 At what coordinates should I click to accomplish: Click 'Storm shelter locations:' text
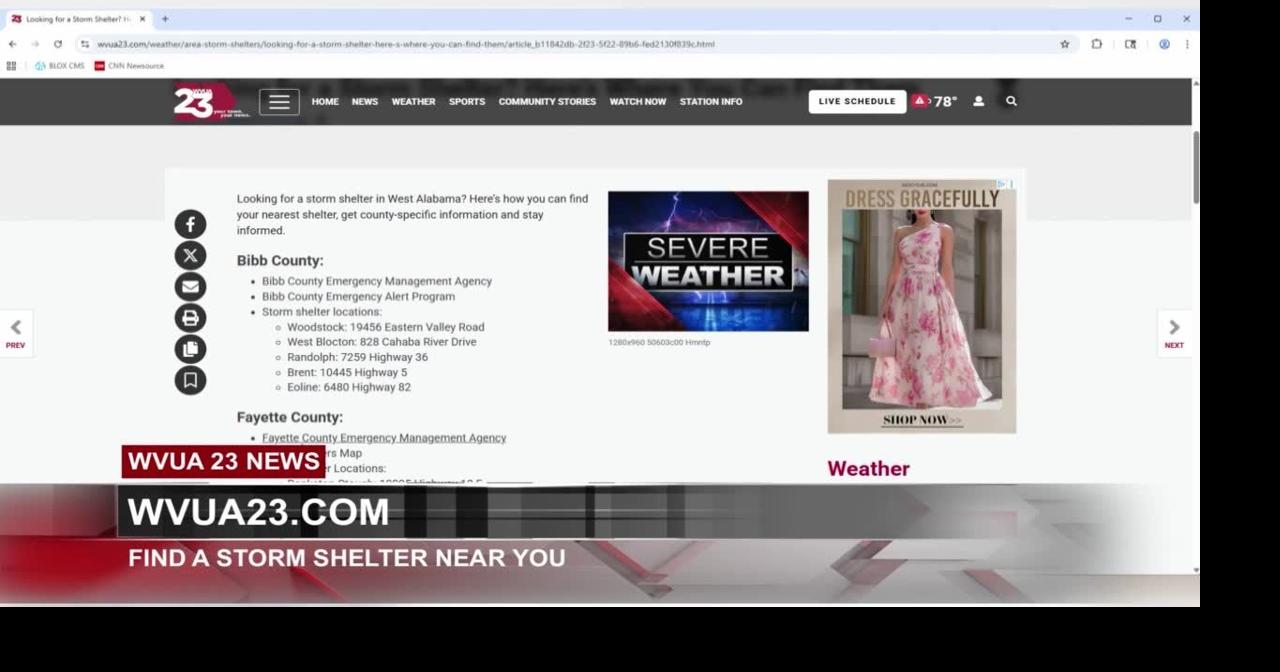click(x=322, y=312)
